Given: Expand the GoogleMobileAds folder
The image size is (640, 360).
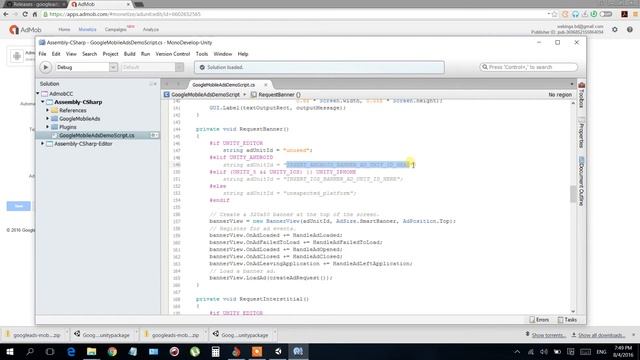Looking at the screenshot, I should point(48,119).
